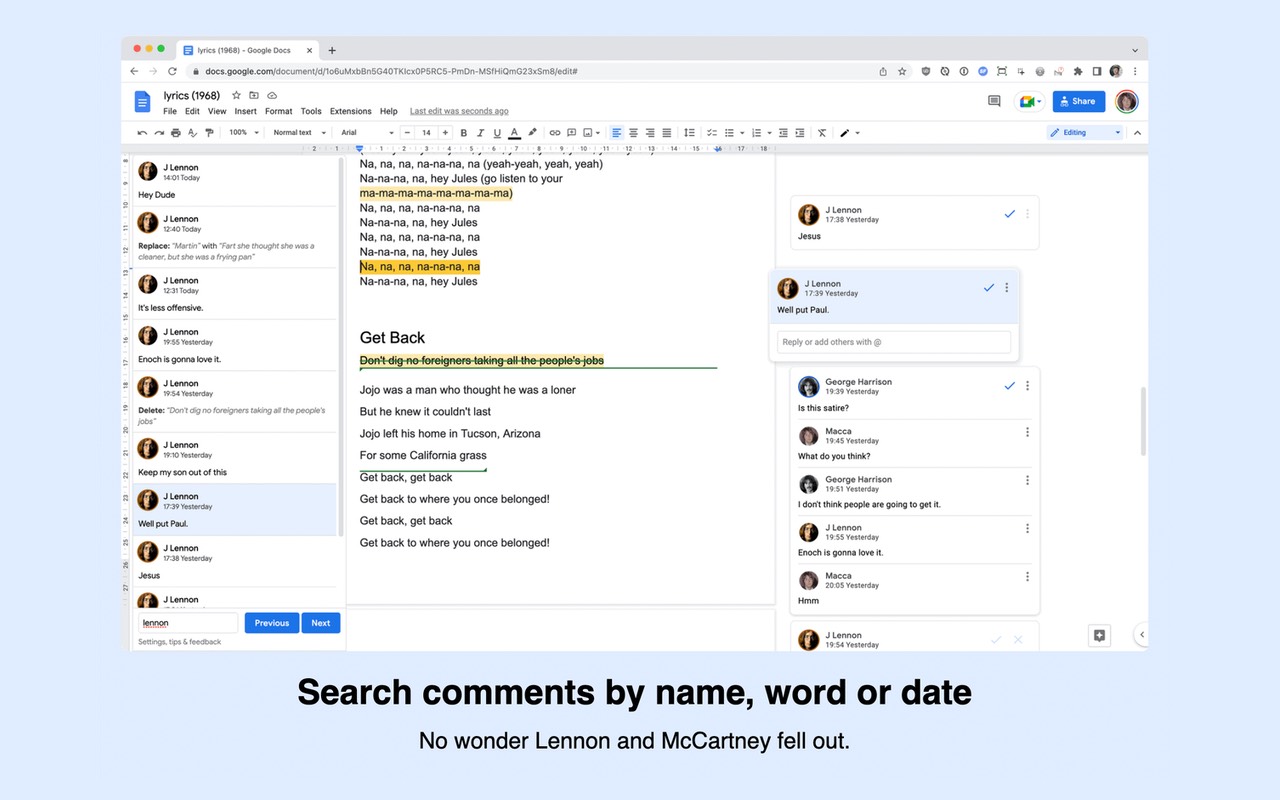Increase the paragraph indent
Viewport: 1280px width, 800px height.
point(800,132)
